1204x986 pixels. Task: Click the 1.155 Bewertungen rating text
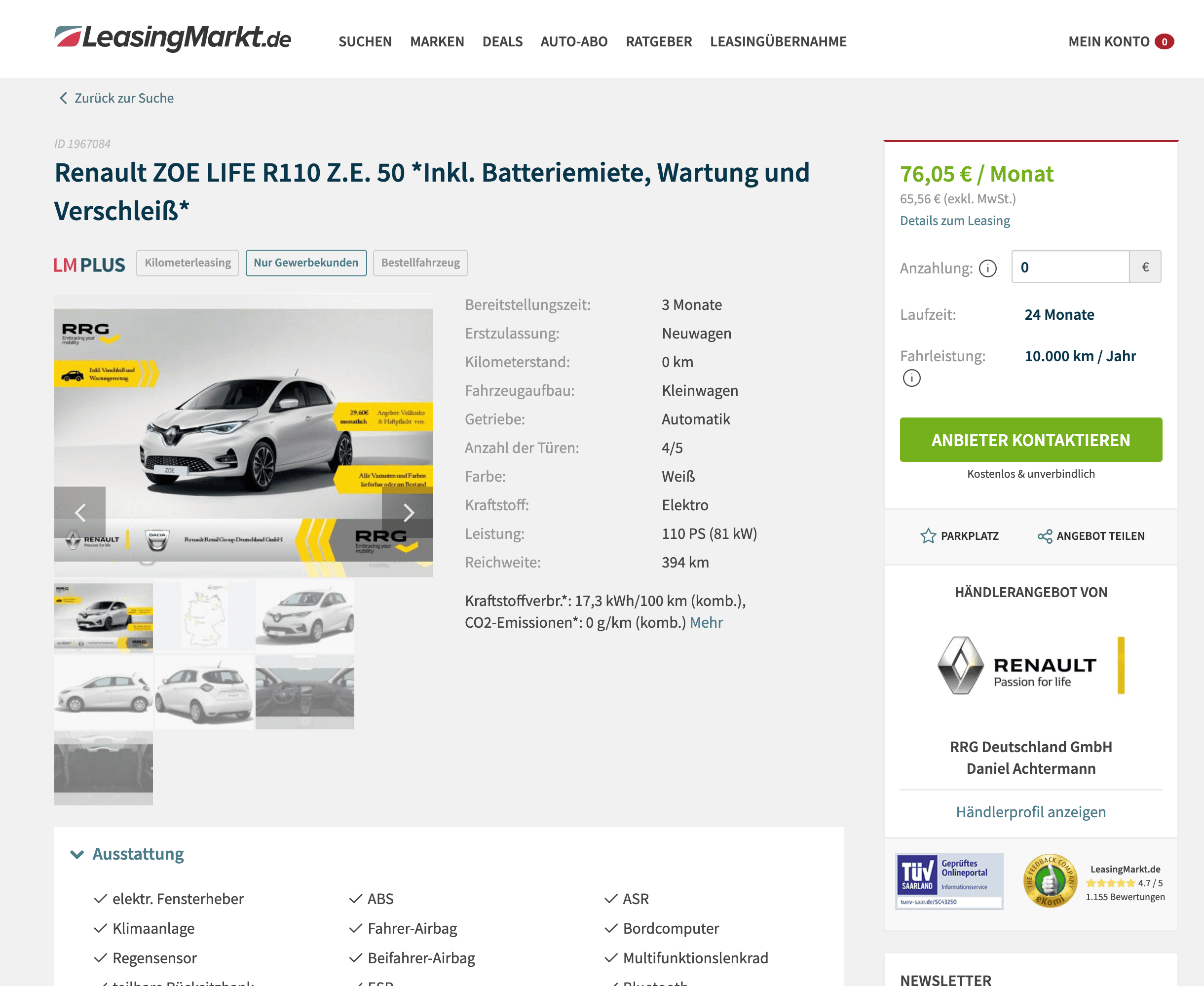point(1125,897)
